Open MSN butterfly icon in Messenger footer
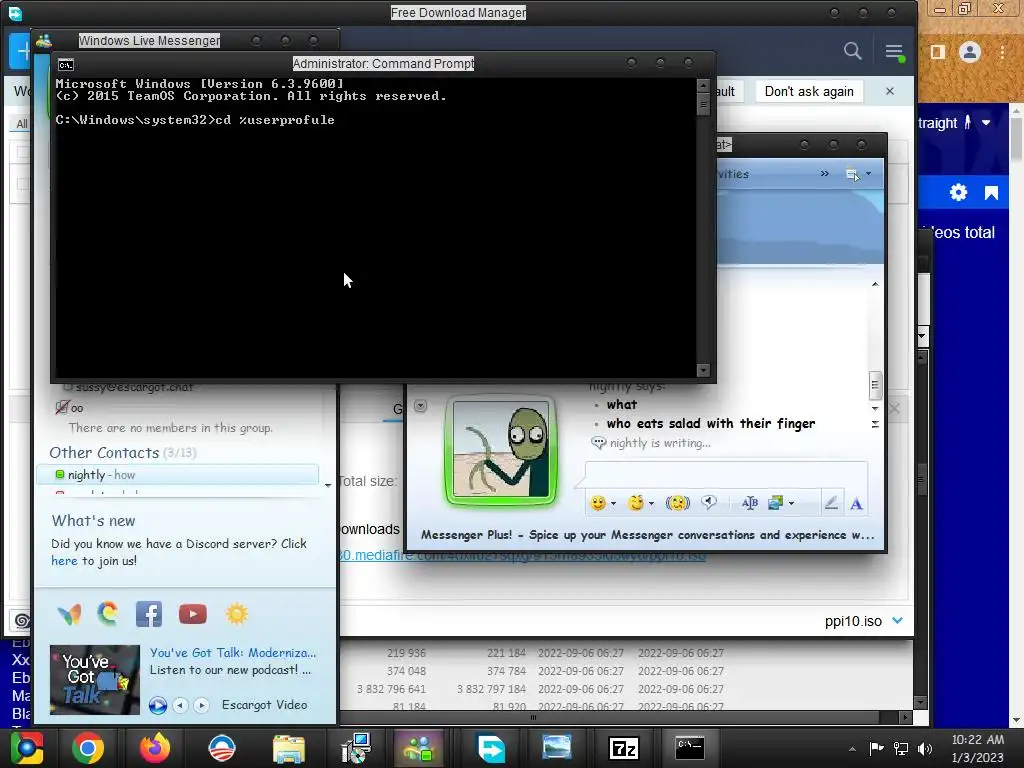This screenshot has height=768, width=1024. (69, 614)
